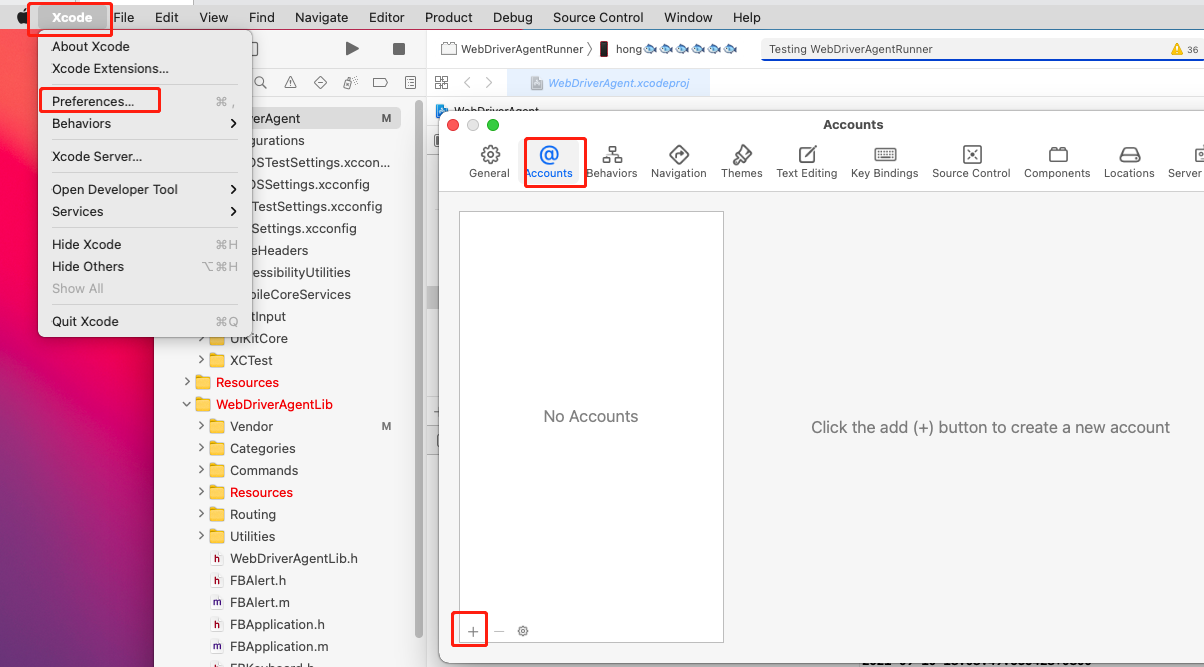Viewport: 1204px width, 667px height.
Task: Open the General preferences pane
Action: click(489, 162)
